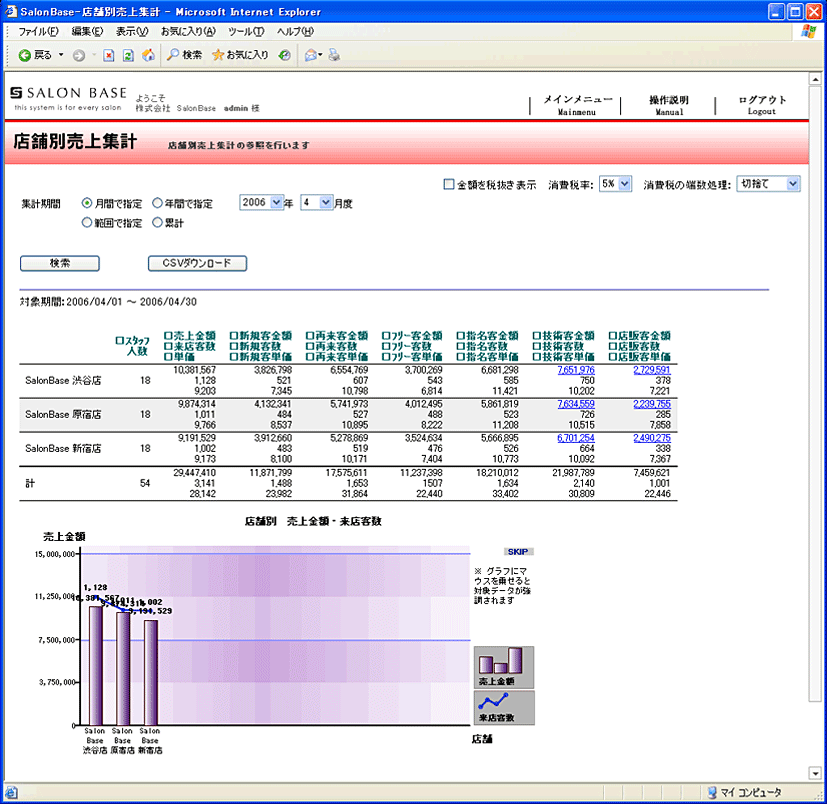The width and height of the screenshot is (827, 804).
Task: Open the ツール(T) menu
Action: (x=246, y=32)
